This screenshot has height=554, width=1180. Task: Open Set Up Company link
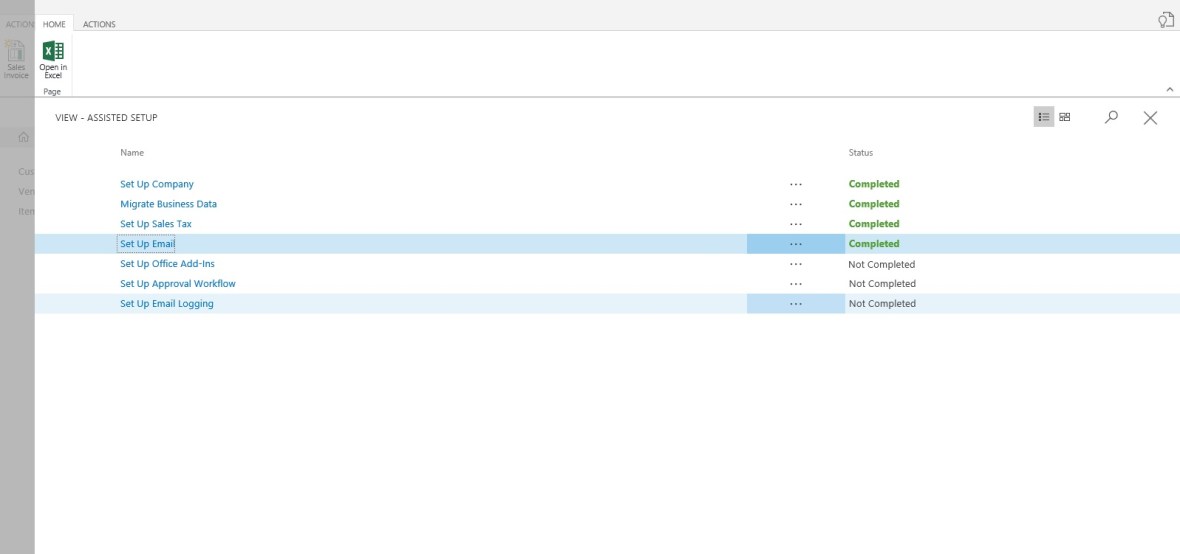tap(157, 184)
